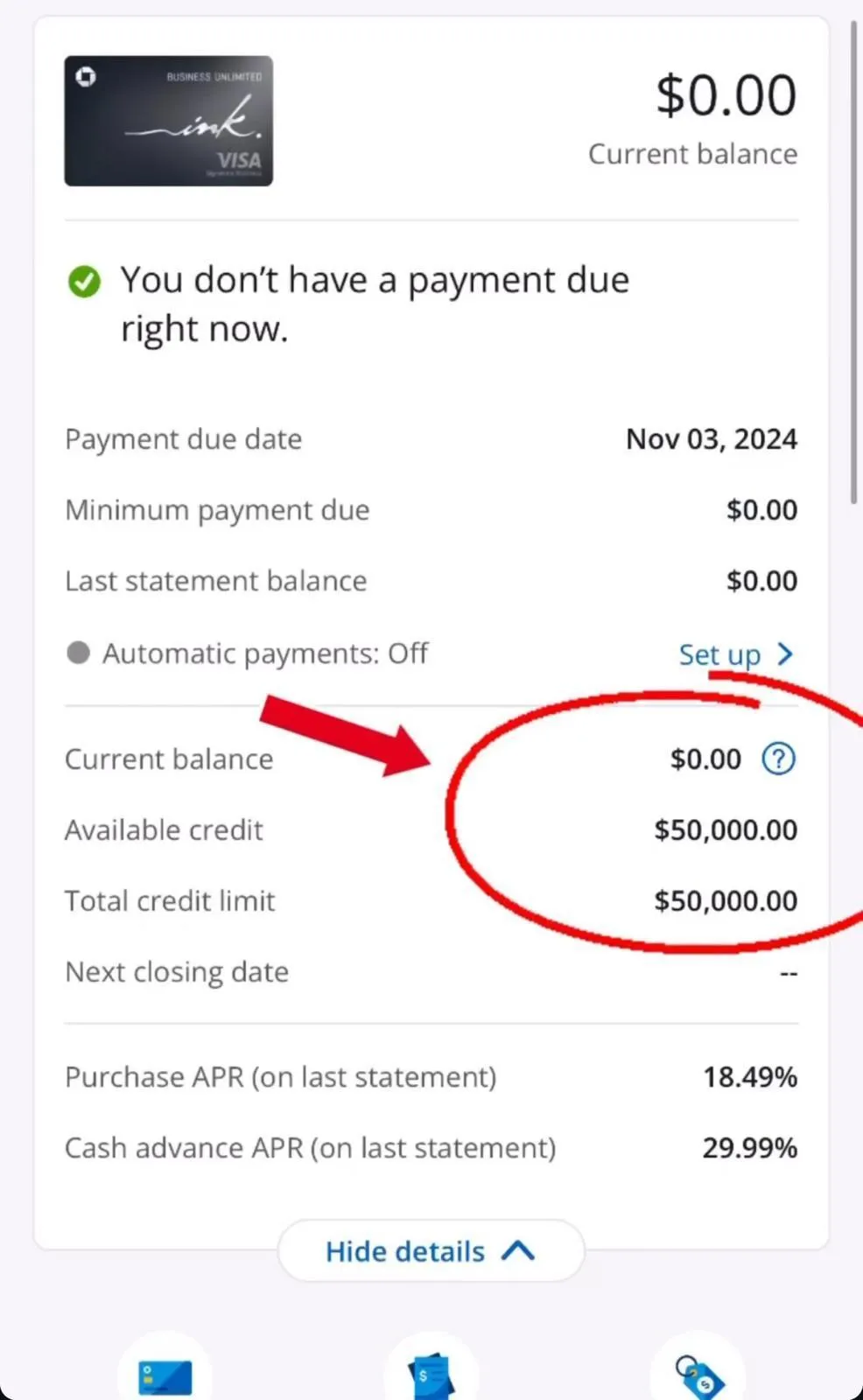
Task: Click the blue credit card icon
Action: point(165,1375)
